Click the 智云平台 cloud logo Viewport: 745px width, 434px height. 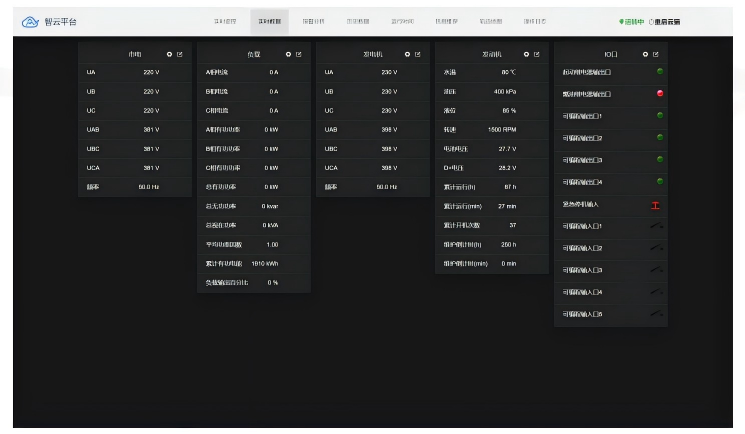pyautogui.click(x=30, y=21)
